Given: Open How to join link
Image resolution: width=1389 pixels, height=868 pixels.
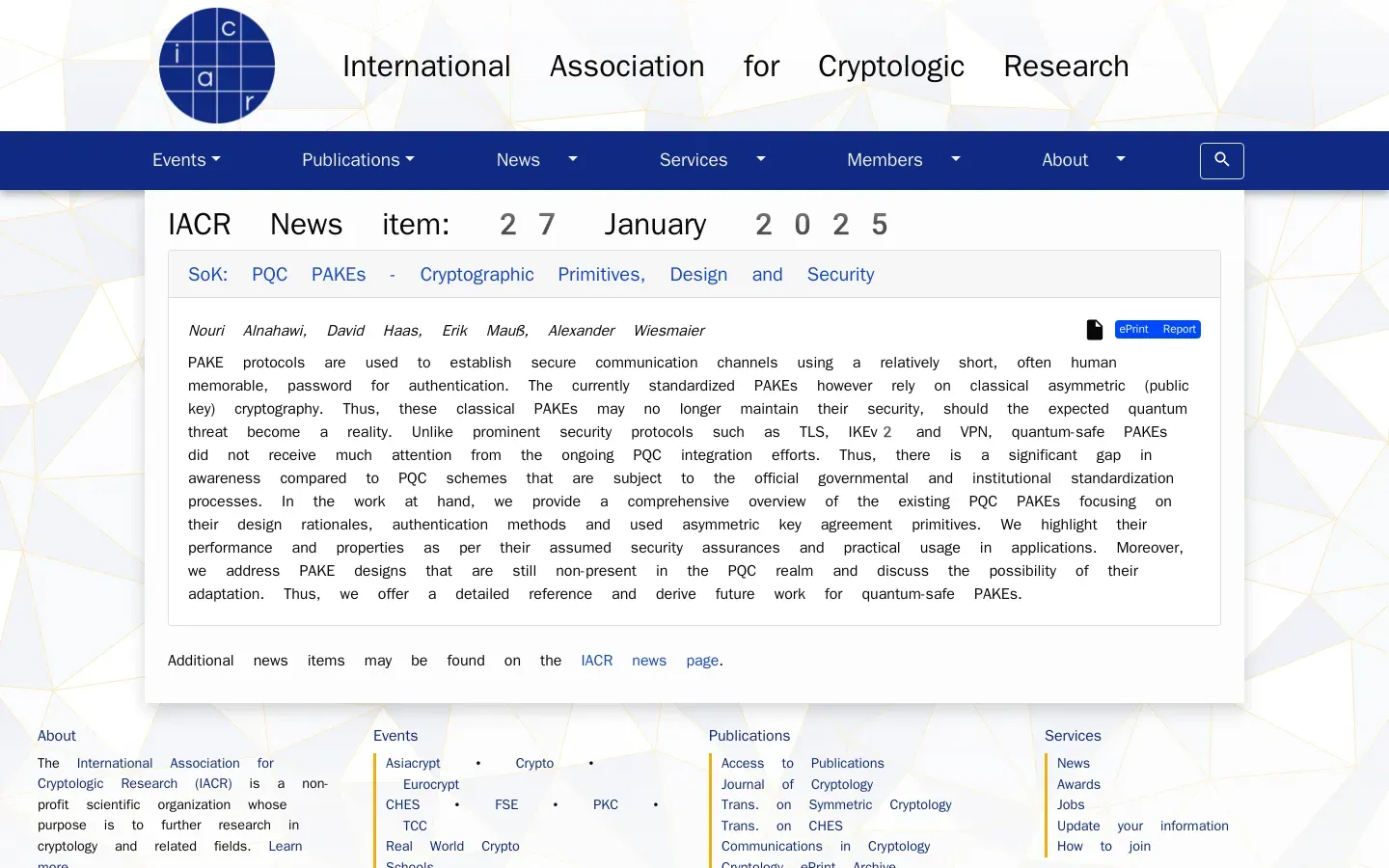Looking at the screenshot, I should [x=1103, y=846].
